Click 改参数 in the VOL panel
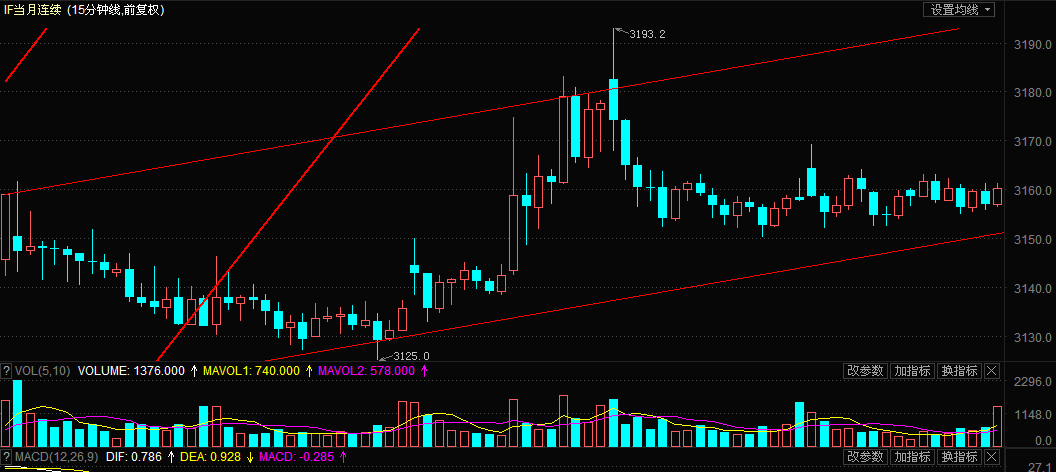The image size is (1056, 472). click(865, 370)
